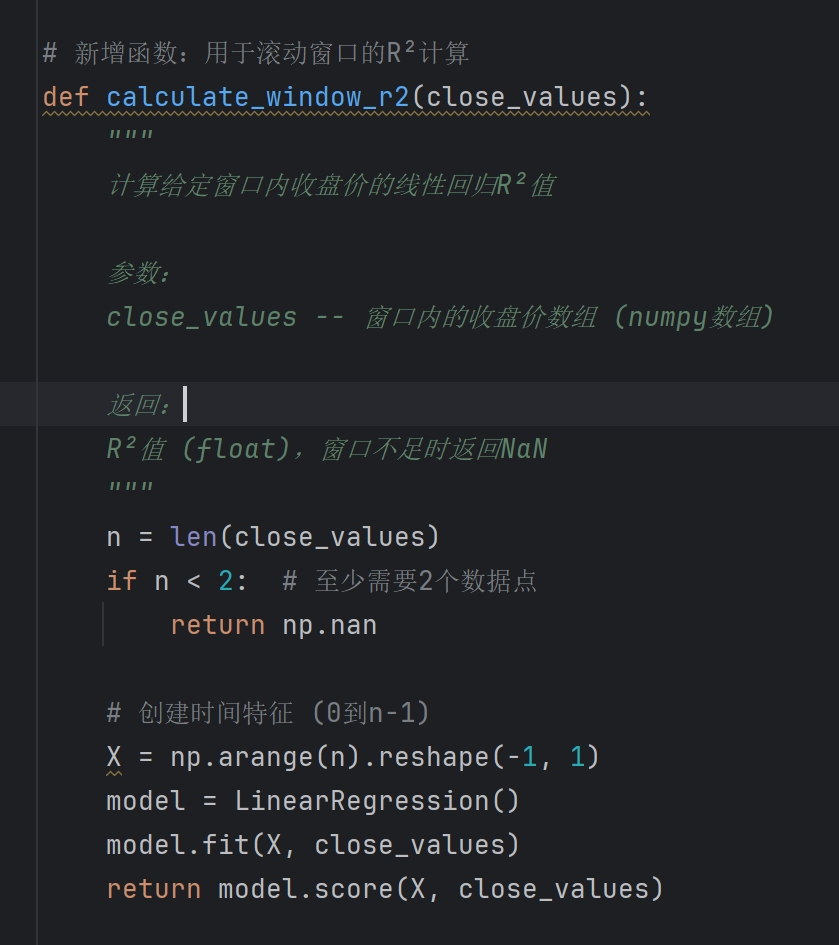Click the calculate_window_r2 function name
The image size is (839, 945).
coord(258,97)
